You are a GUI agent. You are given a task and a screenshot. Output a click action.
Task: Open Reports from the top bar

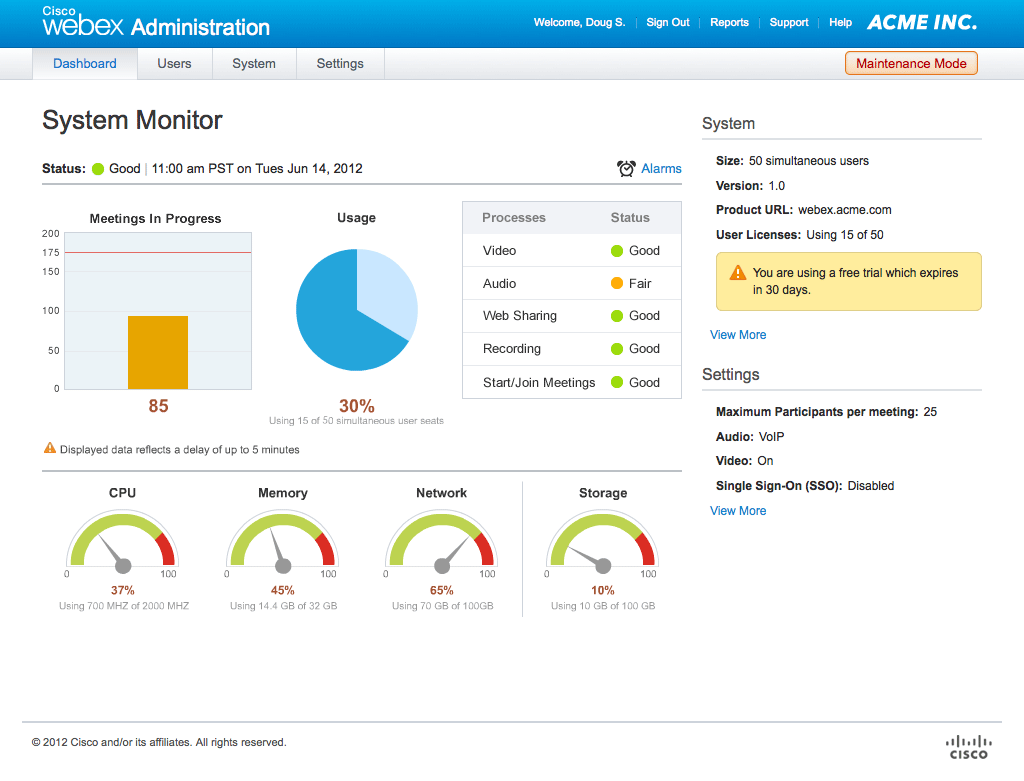(x=729, y=22)
